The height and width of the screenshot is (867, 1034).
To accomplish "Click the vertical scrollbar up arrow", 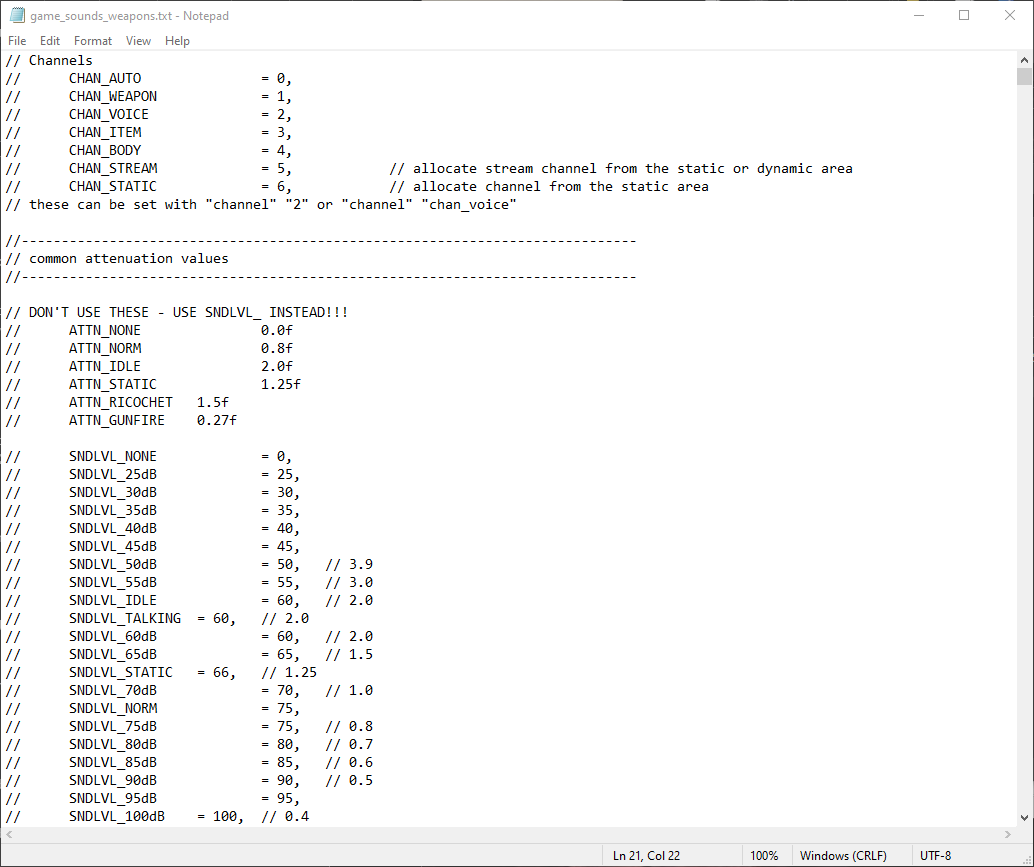I will tap(1024, 59).
